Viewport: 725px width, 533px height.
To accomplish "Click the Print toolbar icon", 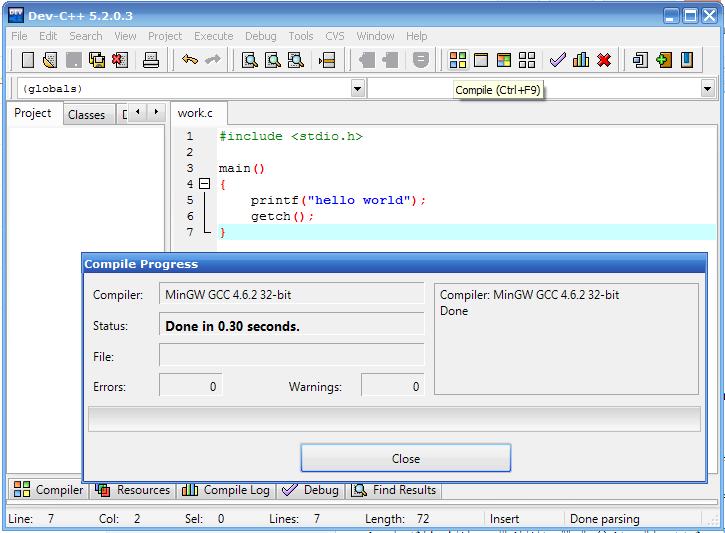I will tap(151, 60).
